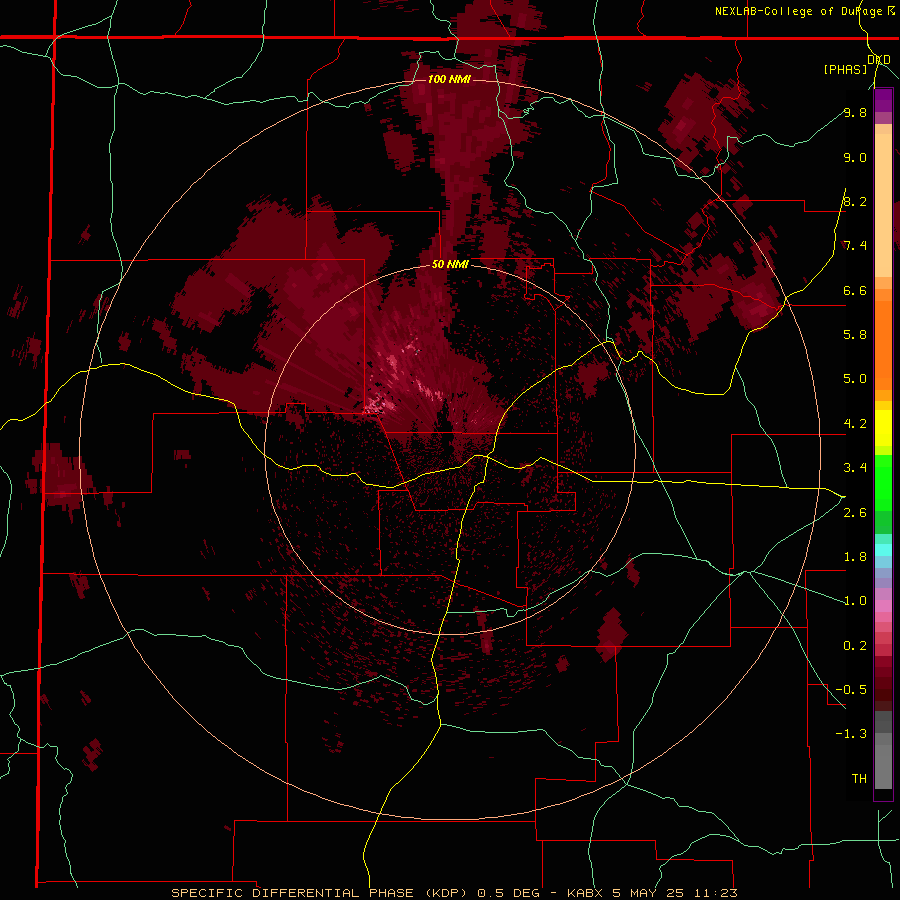Click the 2.6 color scale value
The height and width of the screenshot is (900, 900).
click(x=855, y=513)
